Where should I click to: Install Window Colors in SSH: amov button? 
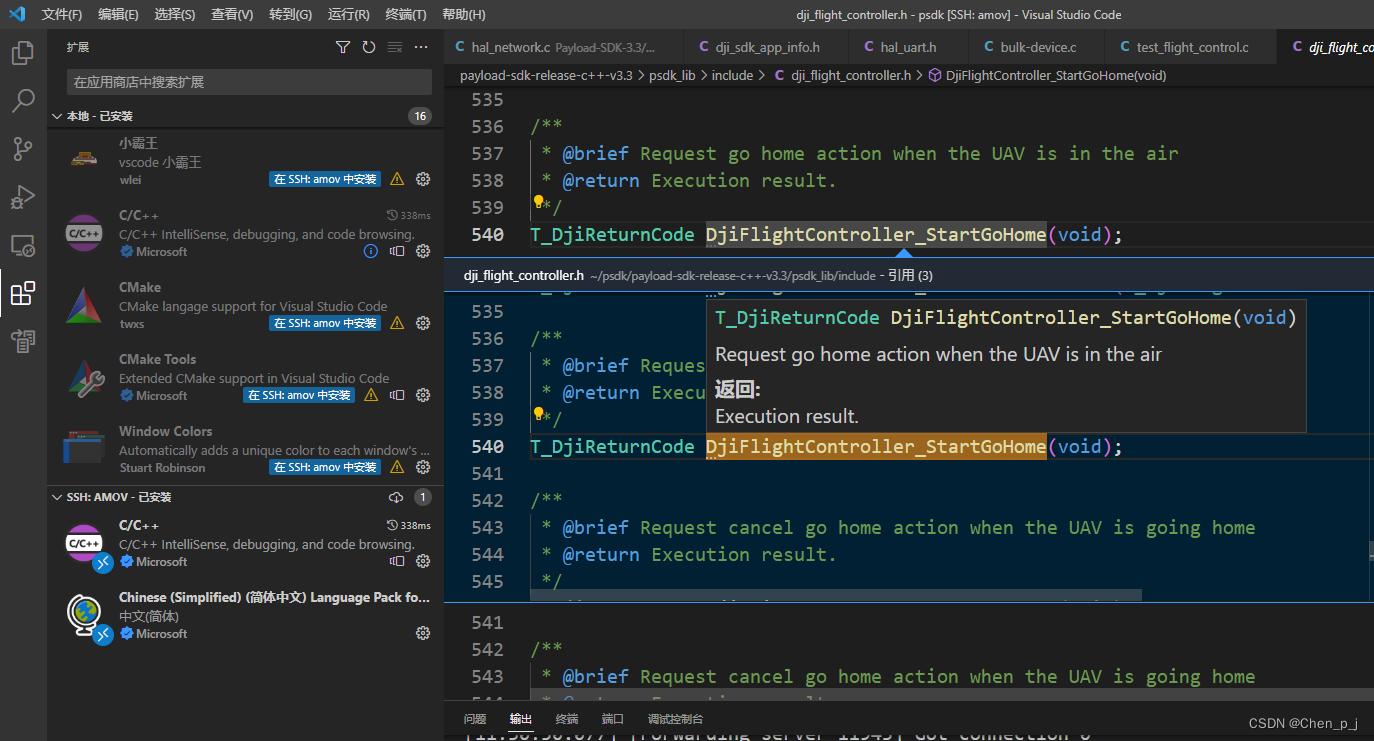pos(325,467)
